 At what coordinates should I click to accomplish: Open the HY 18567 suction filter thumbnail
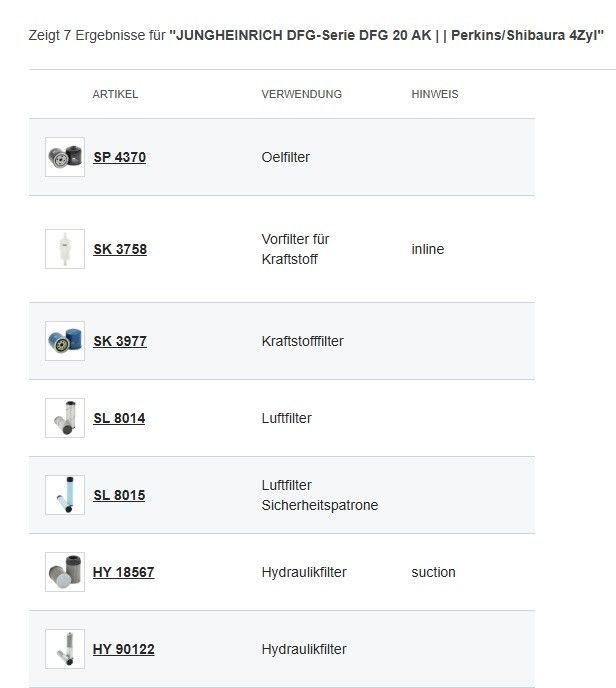[x=65, y=572]
